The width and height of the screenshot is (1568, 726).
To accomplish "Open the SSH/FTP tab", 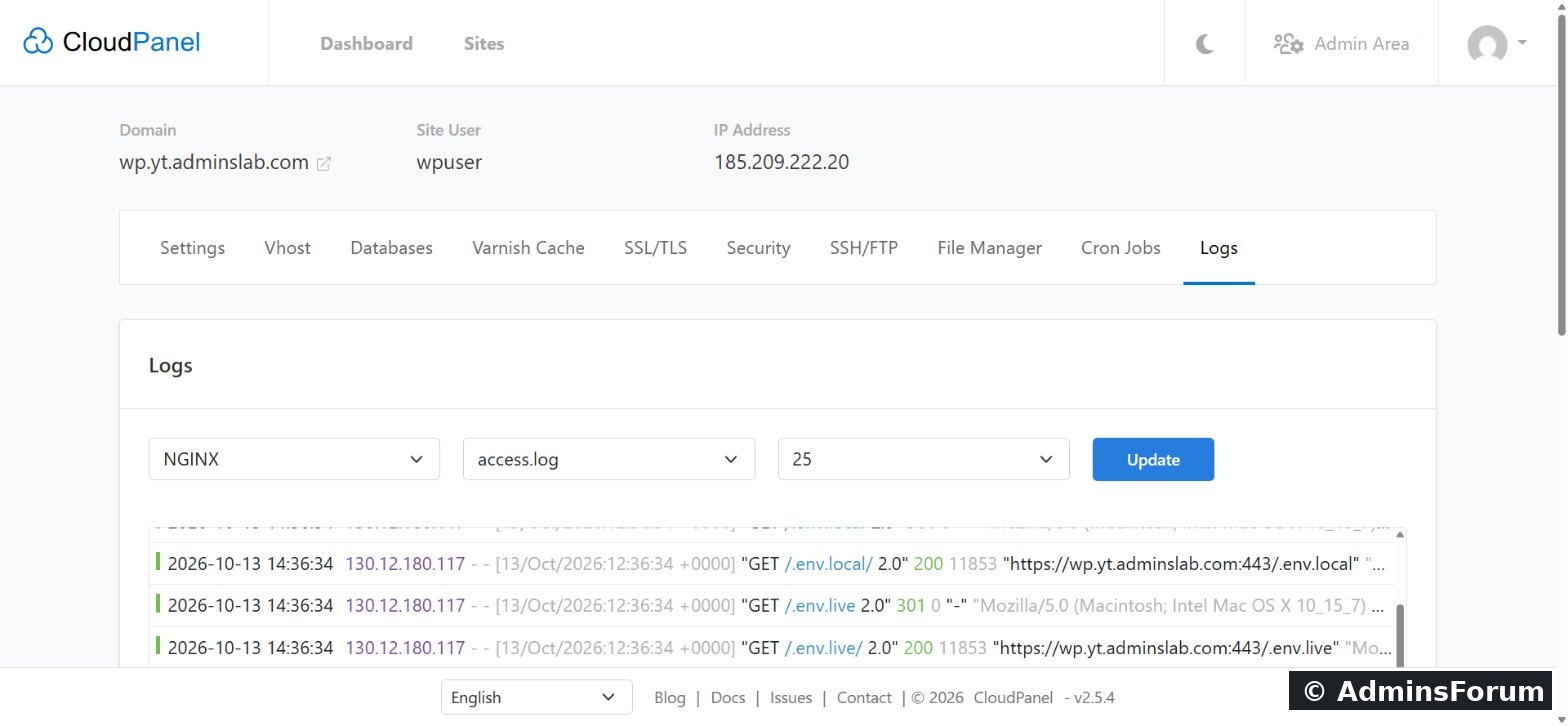I will [864, 248].
